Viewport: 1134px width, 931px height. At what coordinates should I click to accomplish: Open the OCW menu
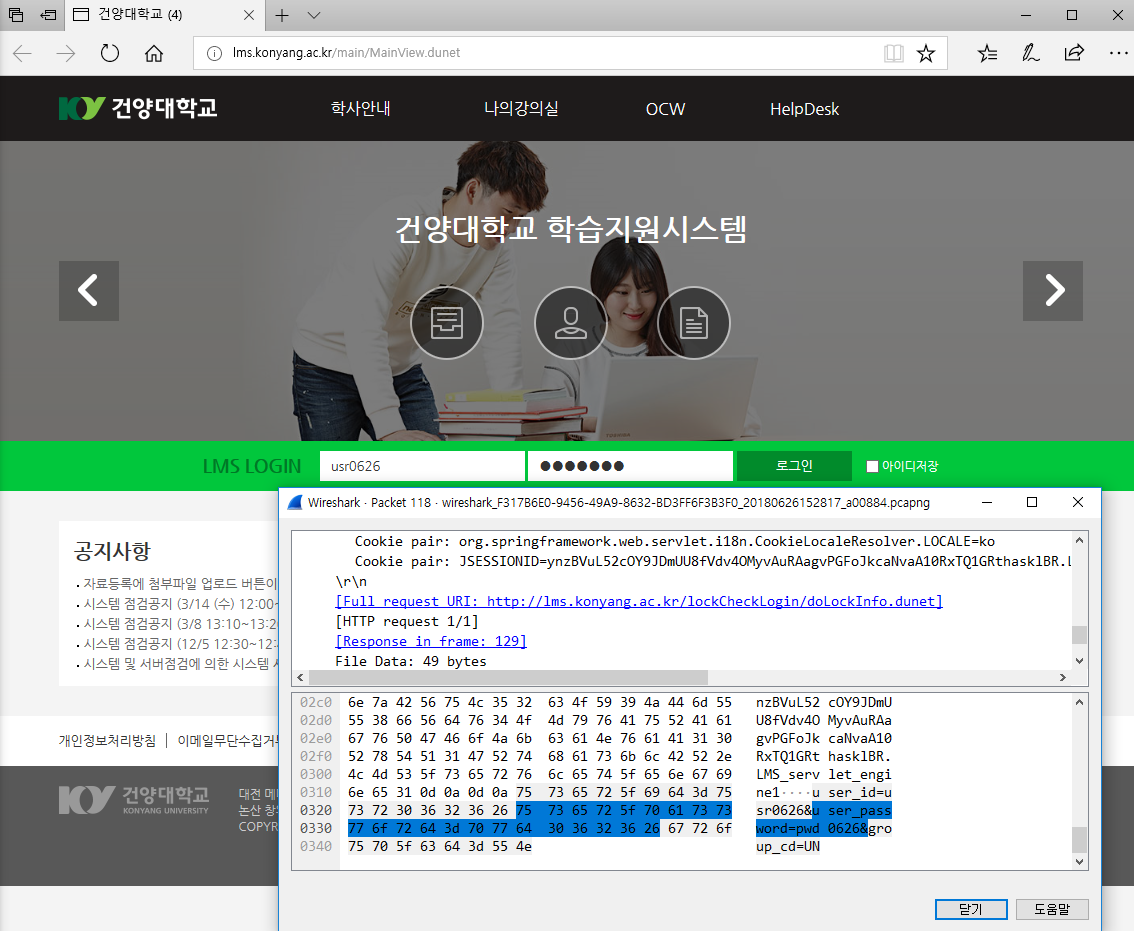pyautogui.click(x=665, y=109)
